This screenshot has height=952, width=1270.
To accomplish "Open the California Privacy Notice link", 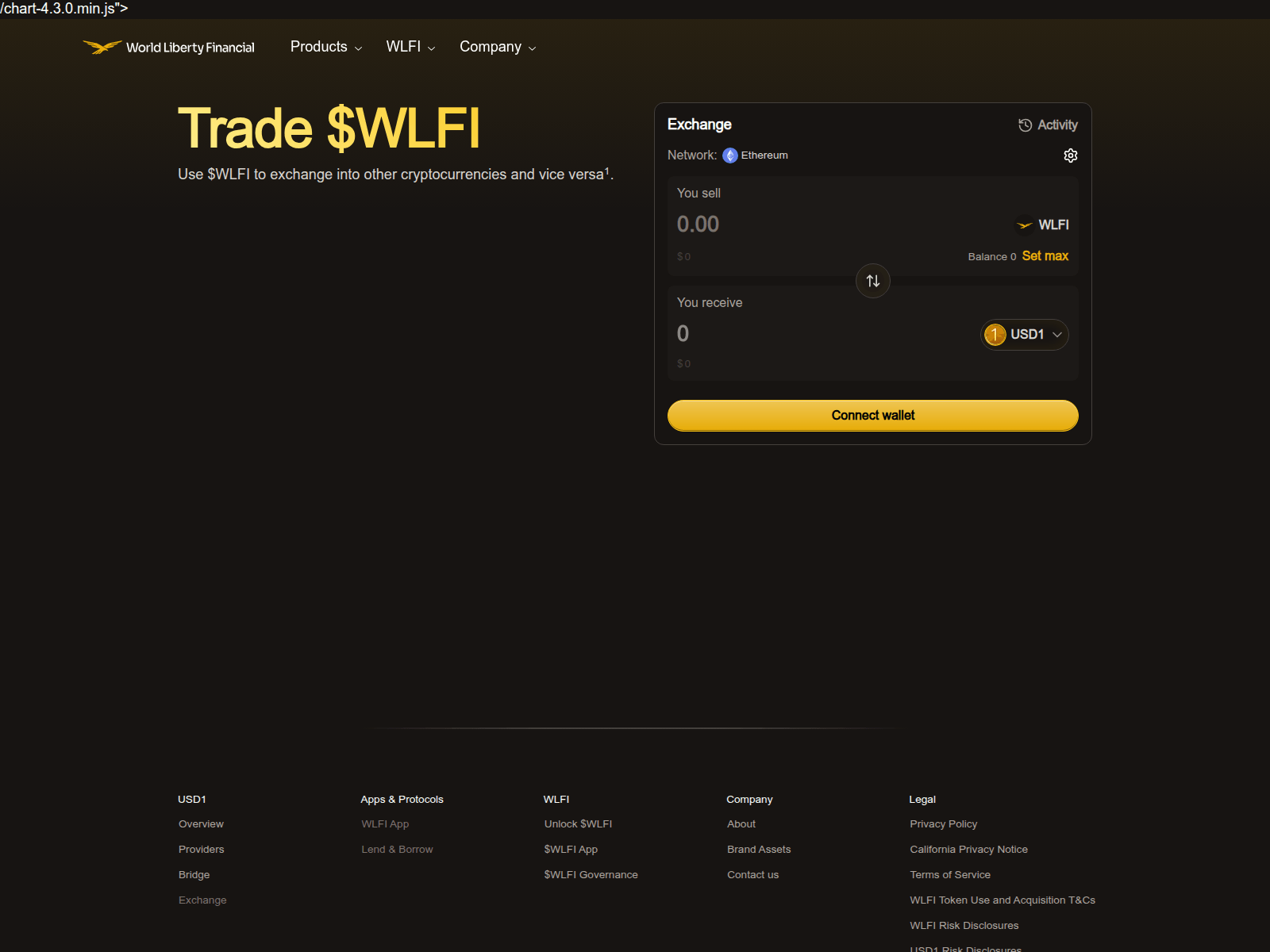I will tap(968, 850).
